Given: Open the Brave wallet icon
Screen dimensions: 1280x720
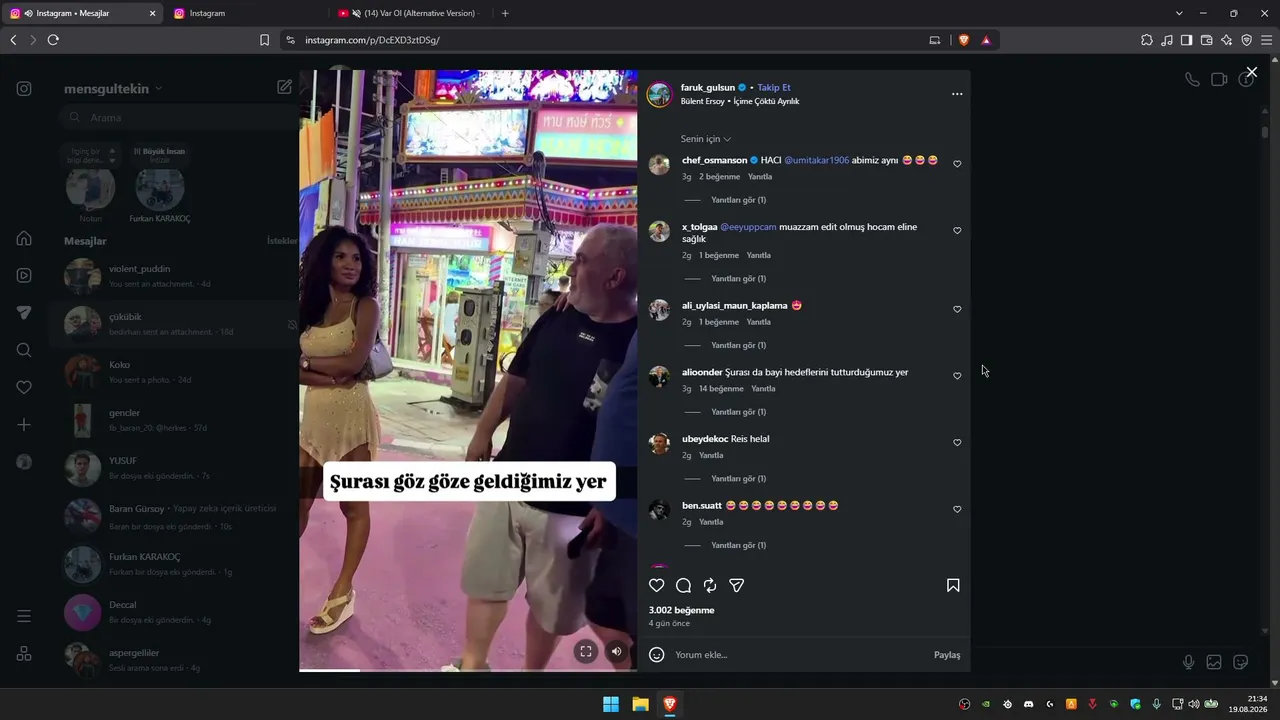Looking at the screenshot, I should (1207, 40).
